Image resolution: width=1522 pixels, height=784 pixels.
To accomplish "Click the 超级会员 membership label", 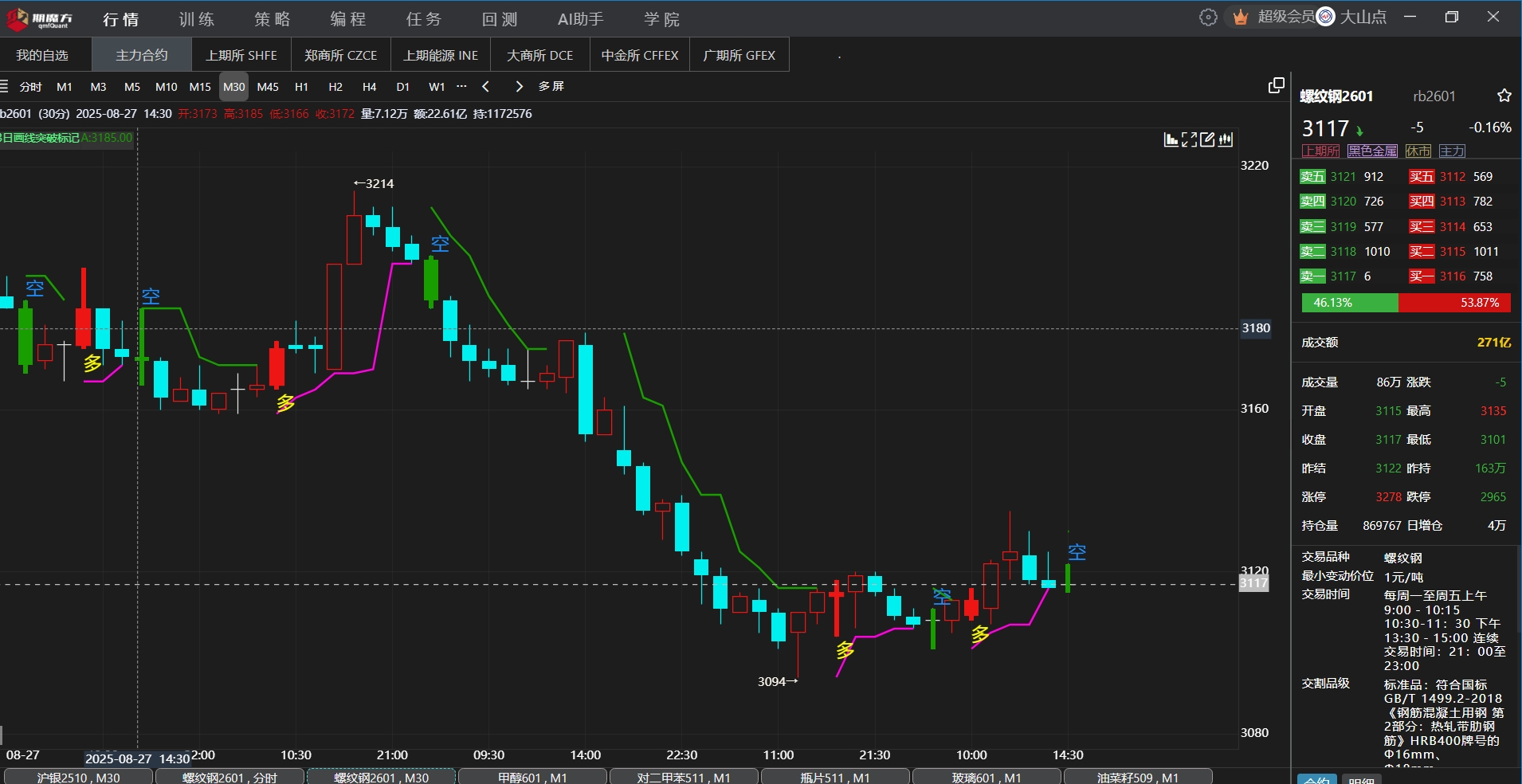I will tap(1285, 17).
